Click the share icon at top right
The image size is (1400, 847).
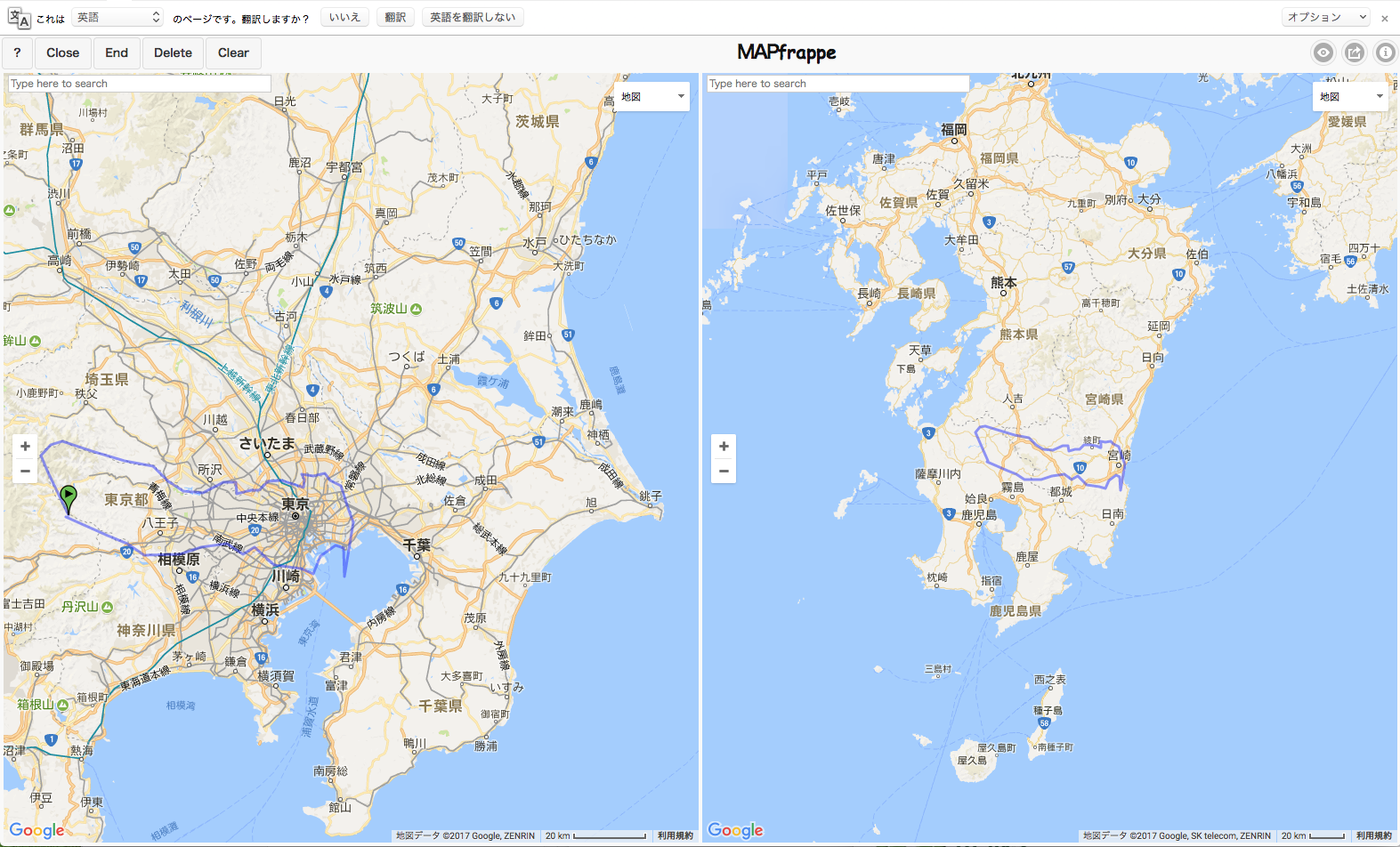[x=1355, y=52]
